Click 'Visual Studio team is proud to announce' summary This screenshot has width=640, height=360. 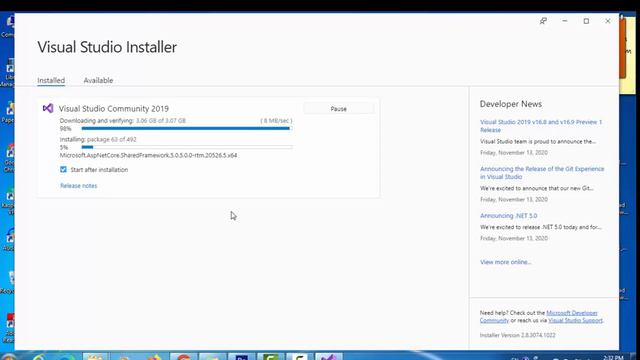pos(538,142)
